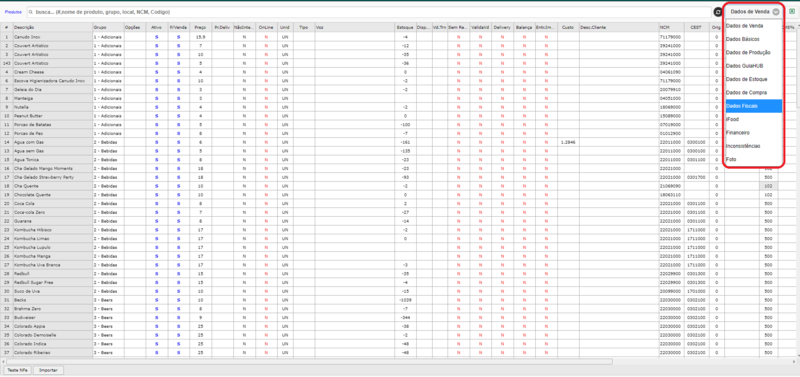Click the Produtos link at top left
The width and height of the screenshot is (800, 377).
point(13,11)
